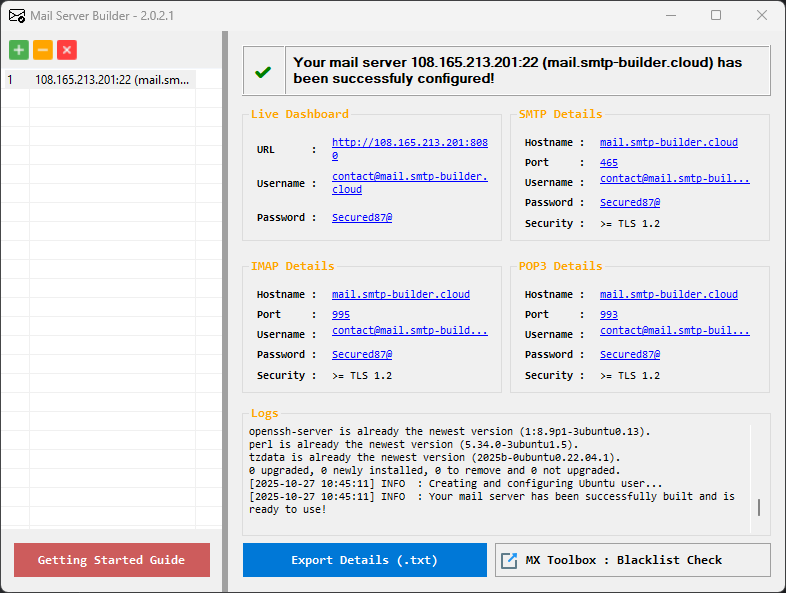Click the tzdata log line
Screen dimensions: 786x593
tap(435, 457)
